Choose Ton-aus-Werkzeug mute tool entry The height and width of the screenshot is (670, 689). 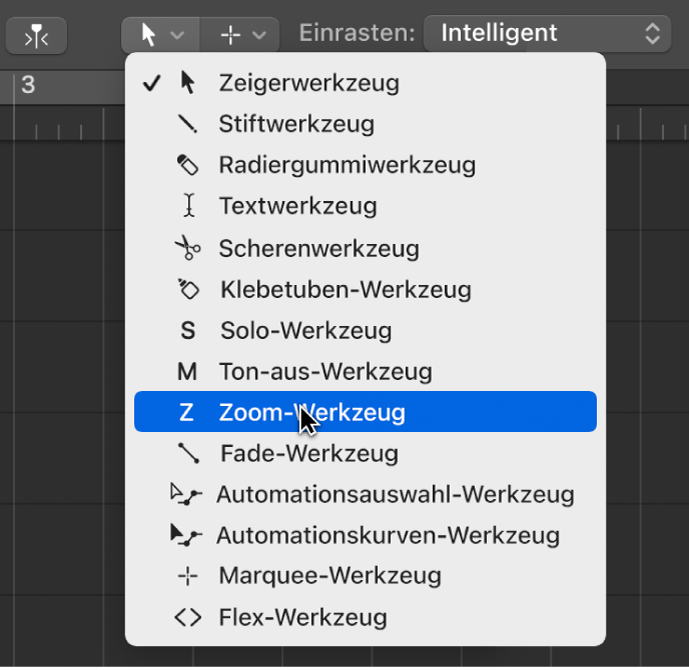[365, 371]
